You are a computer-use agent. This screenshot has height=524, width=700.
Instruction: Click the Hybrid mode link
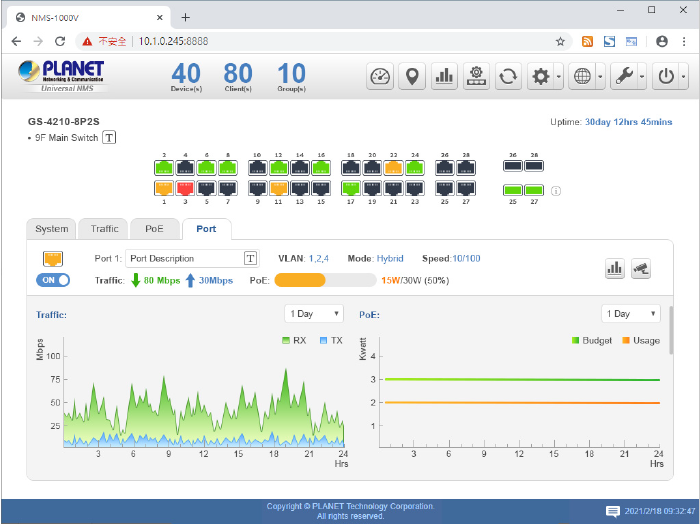click(x=390, y=258)
